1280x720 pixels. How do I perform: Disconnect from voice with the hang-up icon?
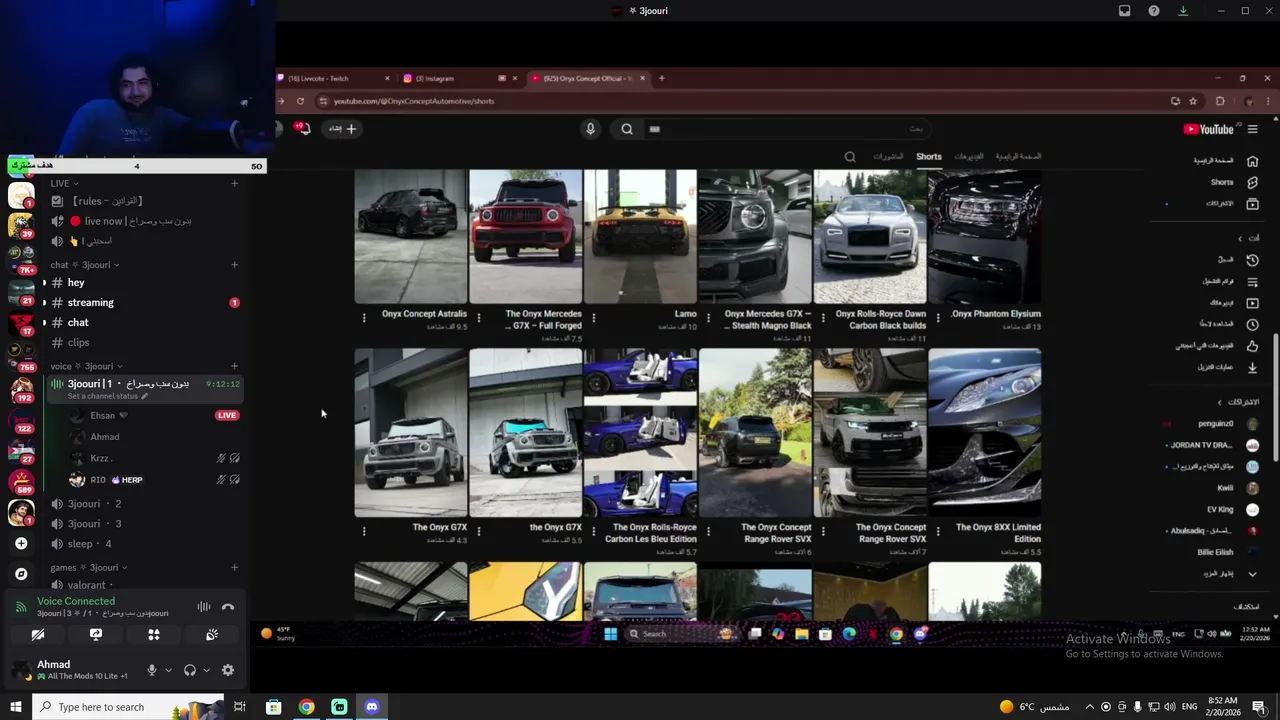point(228,607)
